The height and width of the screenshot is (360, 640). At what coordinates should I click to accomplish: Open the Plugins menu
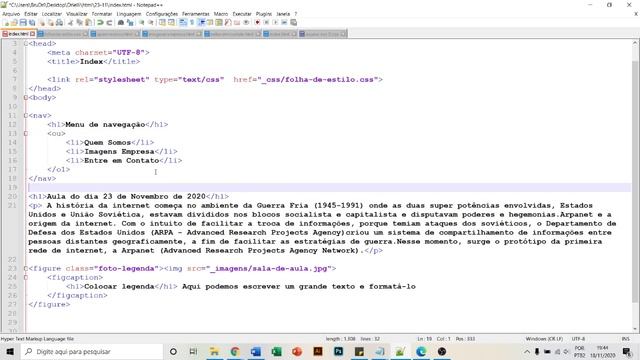point(264,14)
